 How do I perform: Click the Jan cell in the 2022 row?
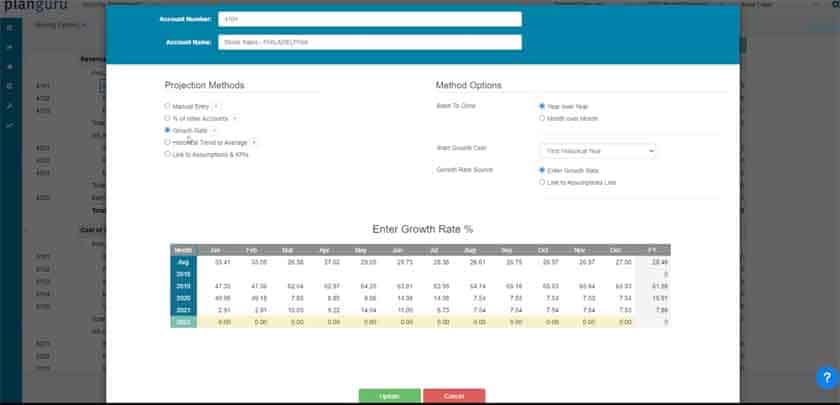pos(215,322)
